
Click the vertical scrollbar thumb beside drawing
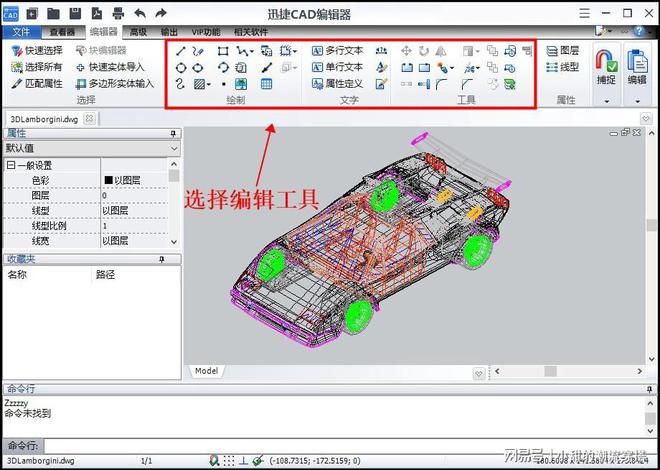pyautogui.click(x=652, y=225)
